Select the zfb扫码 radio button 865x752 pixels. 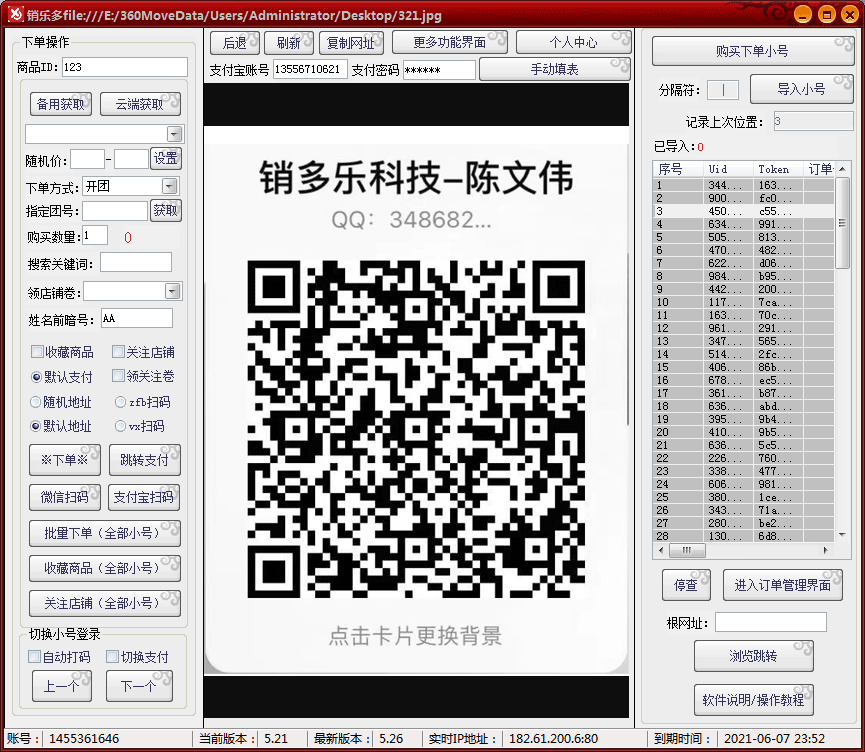[120, 402]
